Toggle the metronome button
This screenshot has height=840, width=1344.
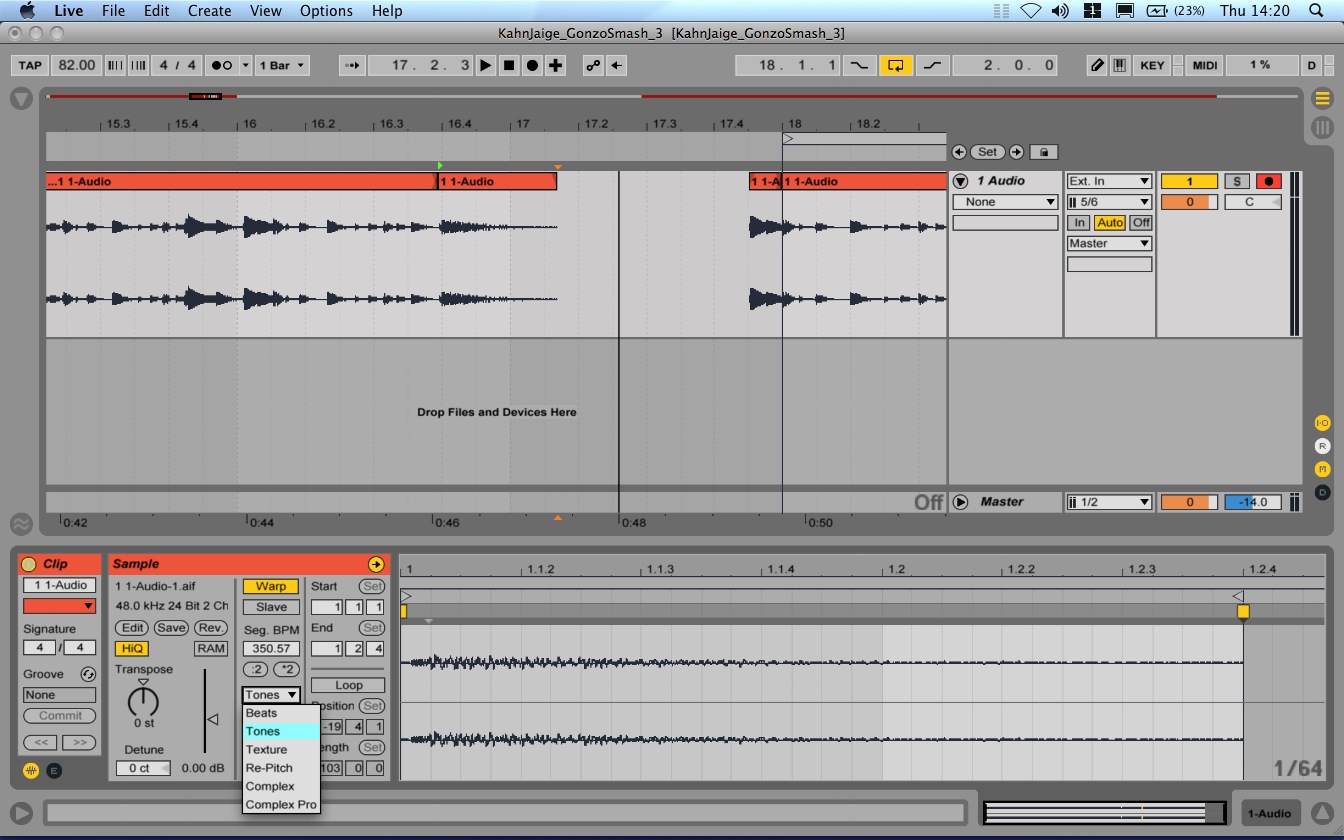221,65
